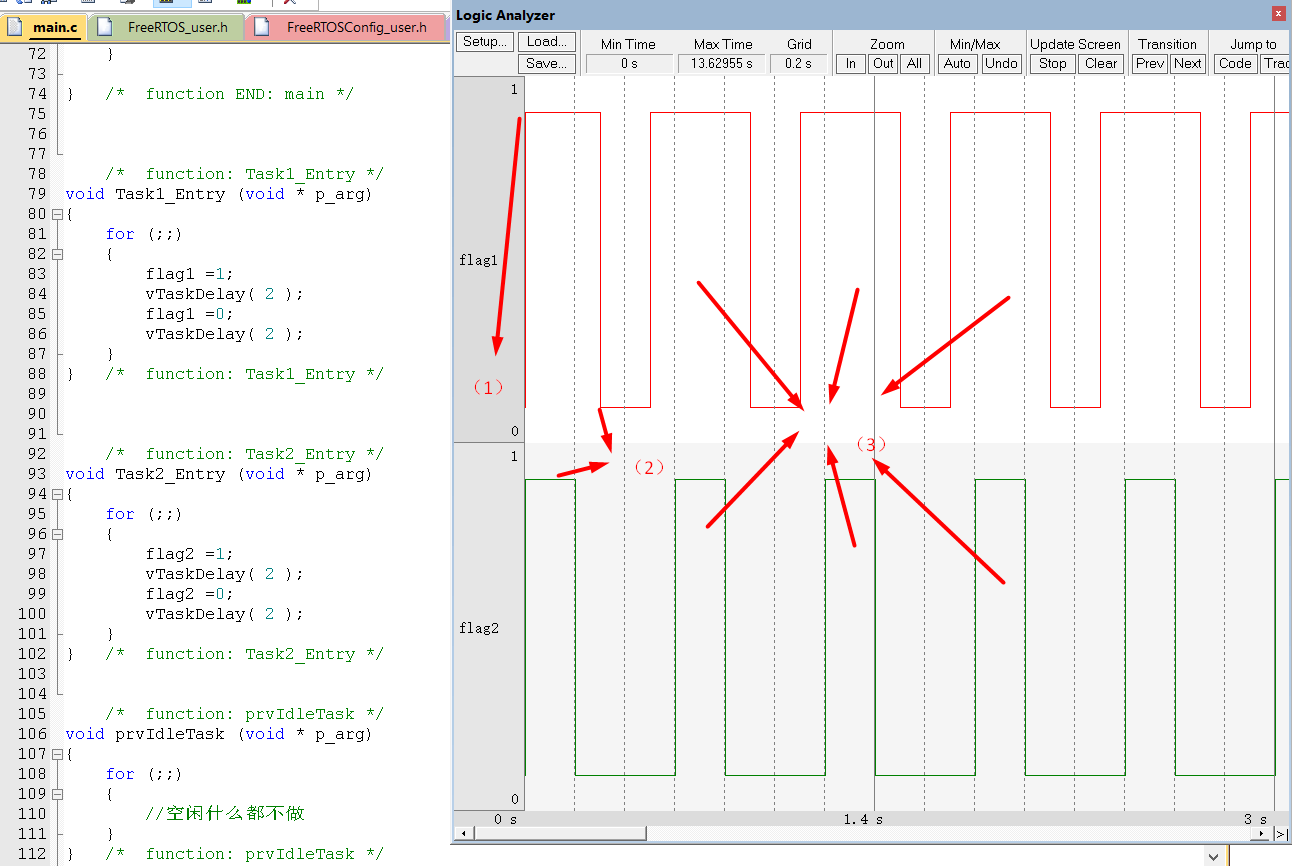Open the FreeRTOSConfig_user.h tab
The height and width of the screenshot is (866, 1292).
pos(346,27)
